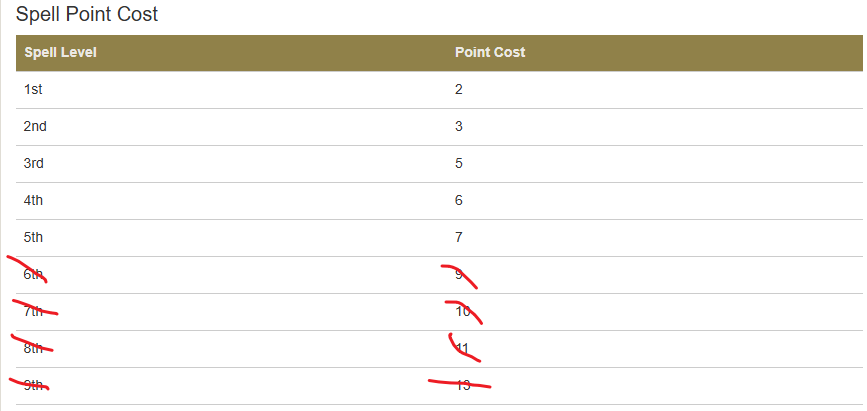
Task: Click the crossed-out 8th spell level cell
Action: pos(34,348)
